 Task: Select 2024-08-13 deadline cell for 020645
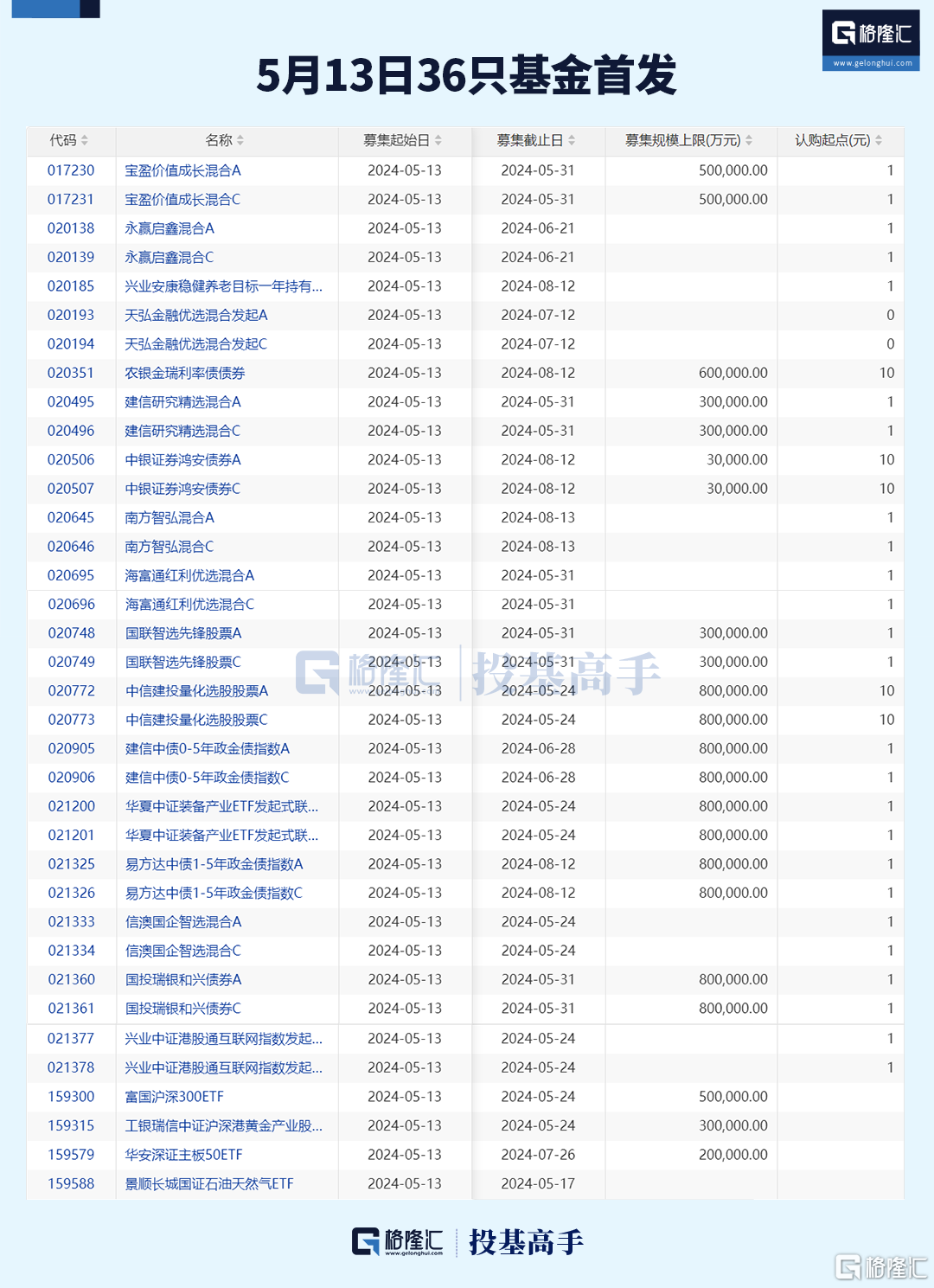tap(538, 517)
